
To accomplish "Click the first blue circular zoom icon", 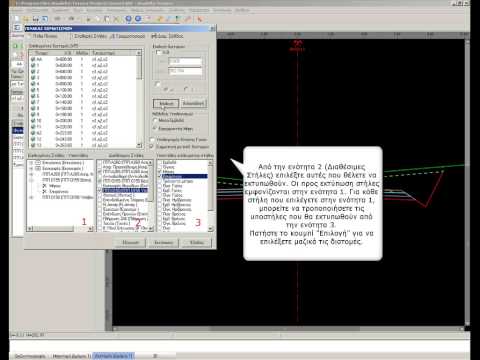I will tap(128, 19).
